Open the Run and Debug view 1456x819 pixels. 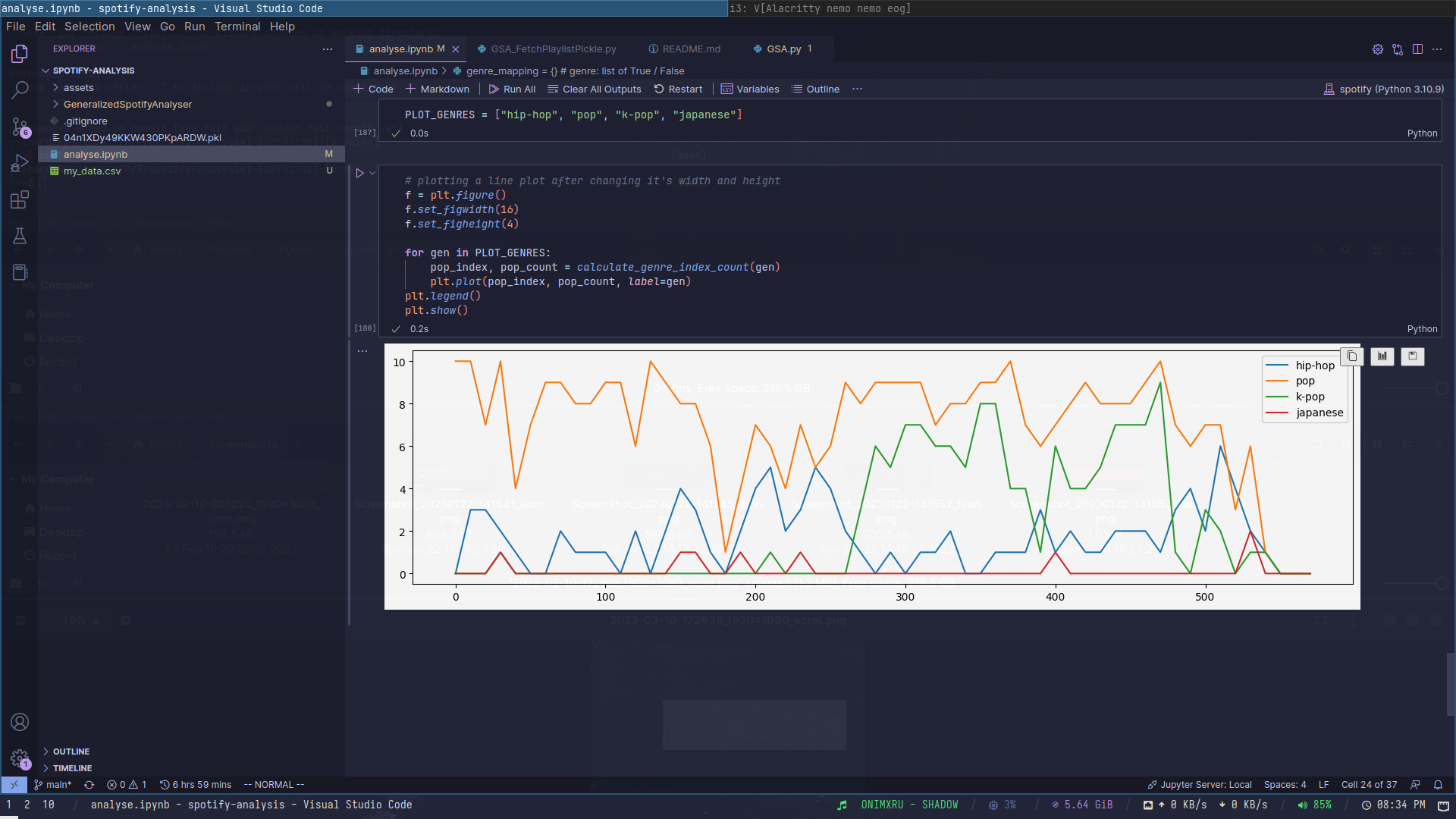pos(20,163)
